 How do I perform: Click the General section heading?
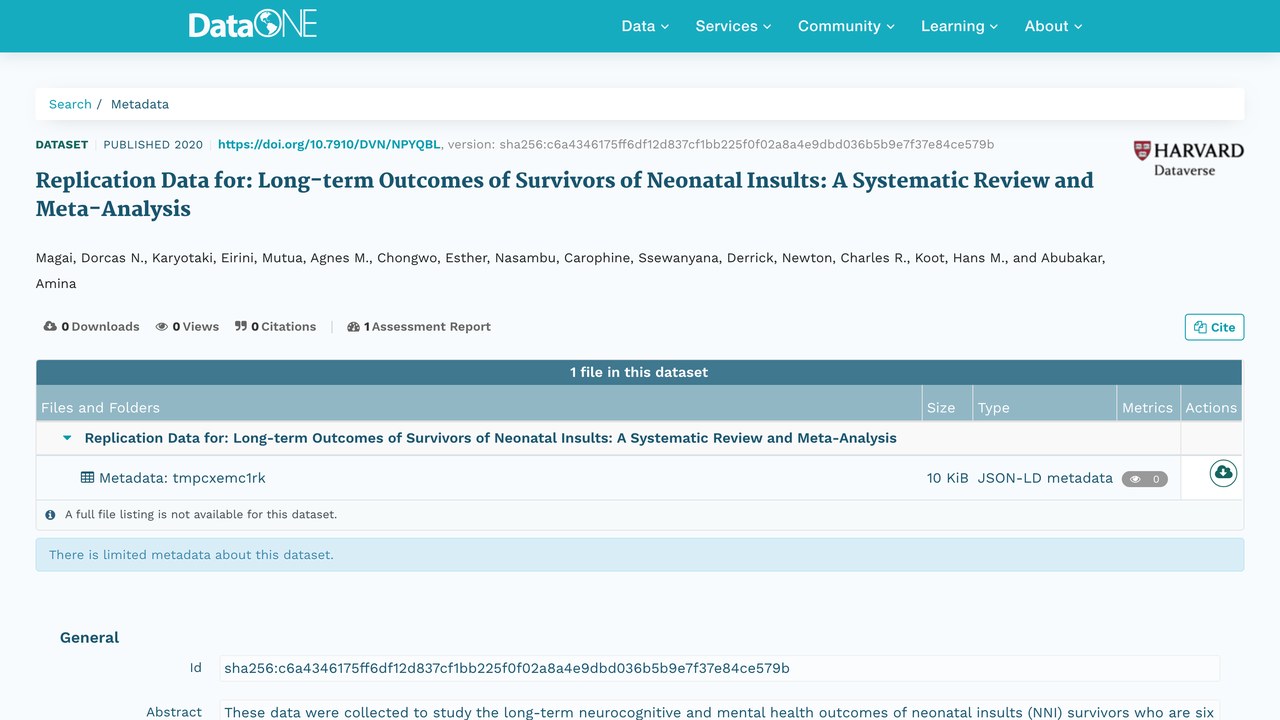(89, 637)
